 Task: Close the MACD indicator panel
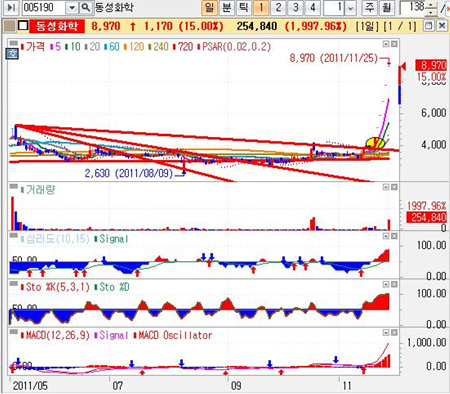[394, 333]
